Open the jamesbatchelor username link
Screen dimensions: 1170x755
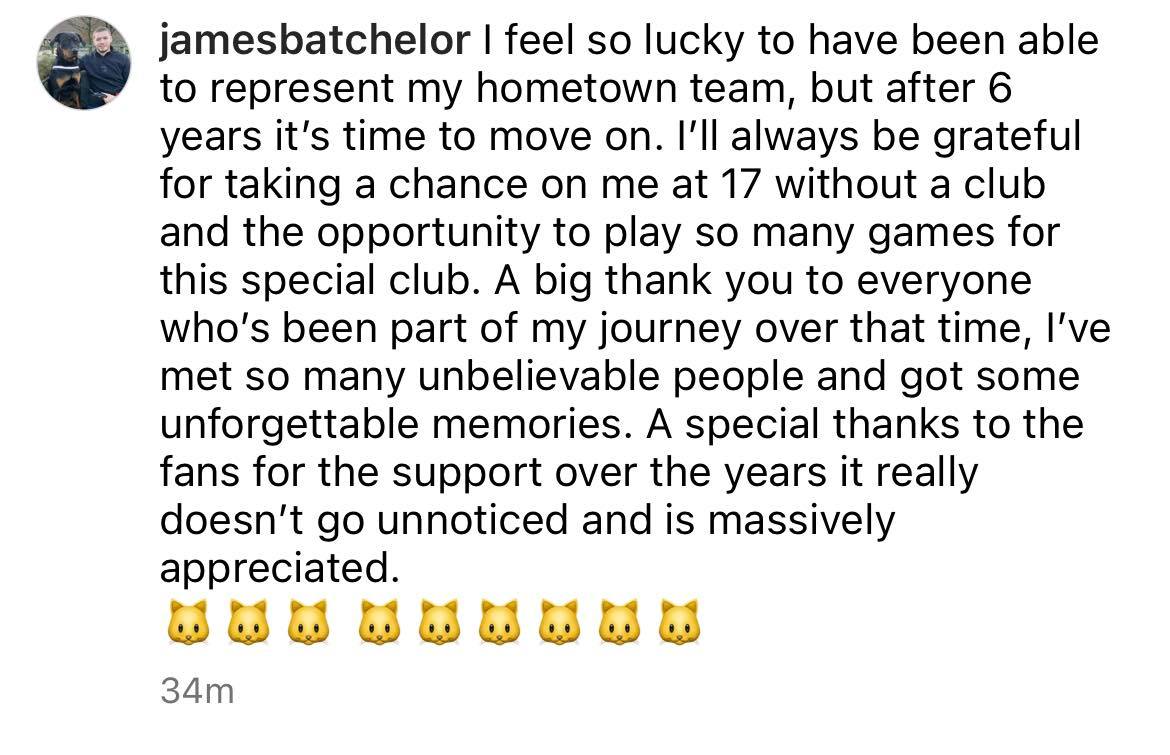[x=315, y=40]
